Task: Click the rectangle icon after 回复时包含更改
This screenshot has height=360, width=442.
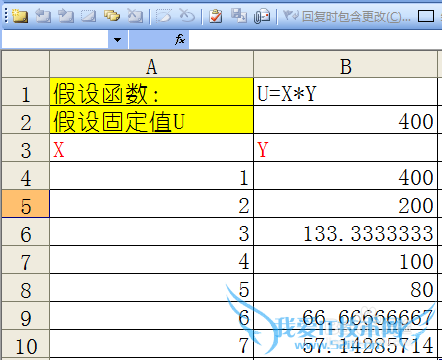Action: click(426, 16)
